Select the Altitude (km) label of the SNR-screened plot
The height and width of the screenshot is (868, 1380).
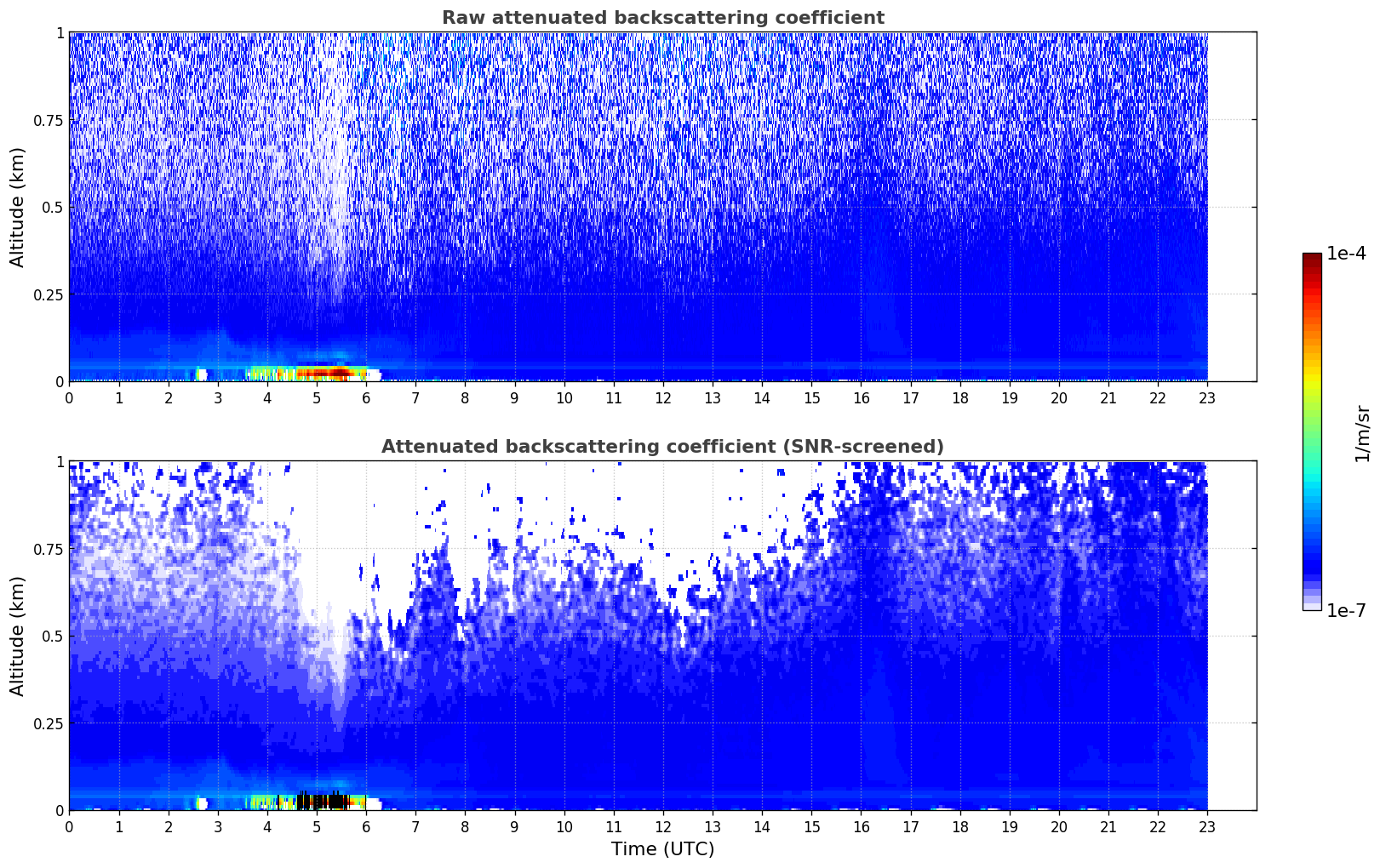coord(18,636)
